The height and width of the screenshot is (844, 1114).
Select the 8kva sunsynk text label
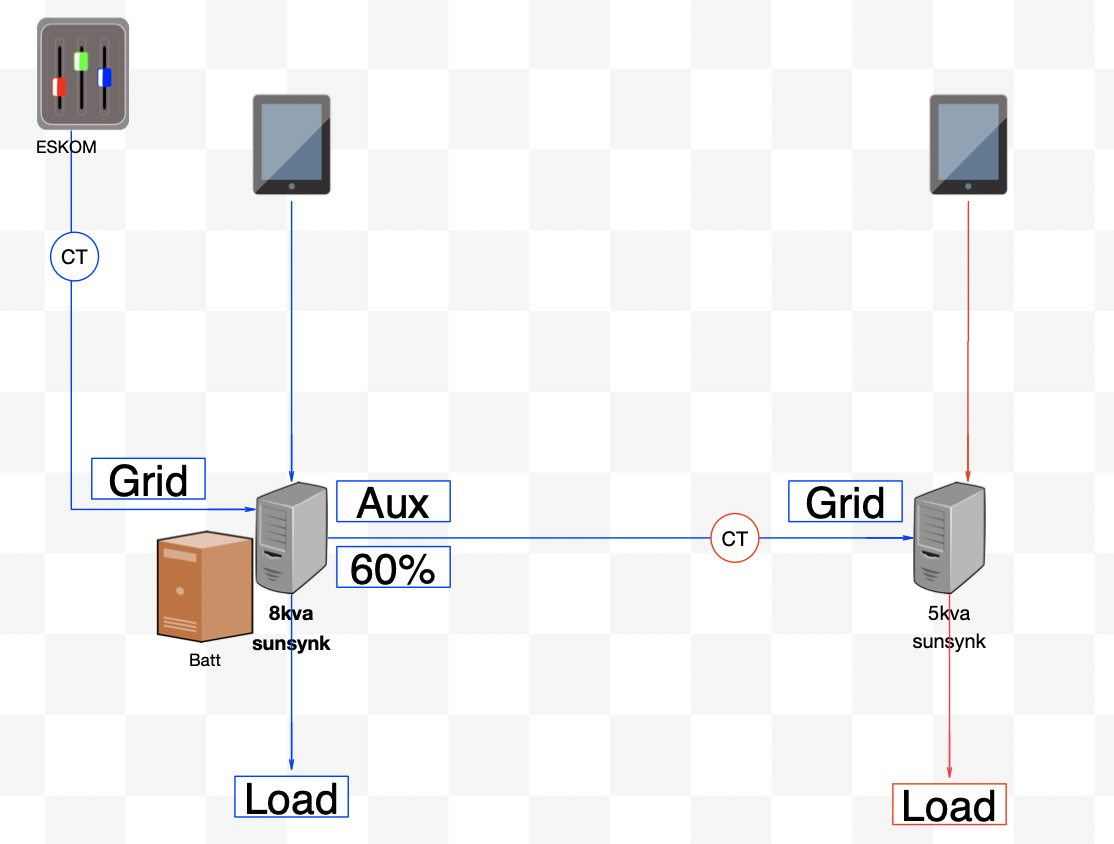291,628
